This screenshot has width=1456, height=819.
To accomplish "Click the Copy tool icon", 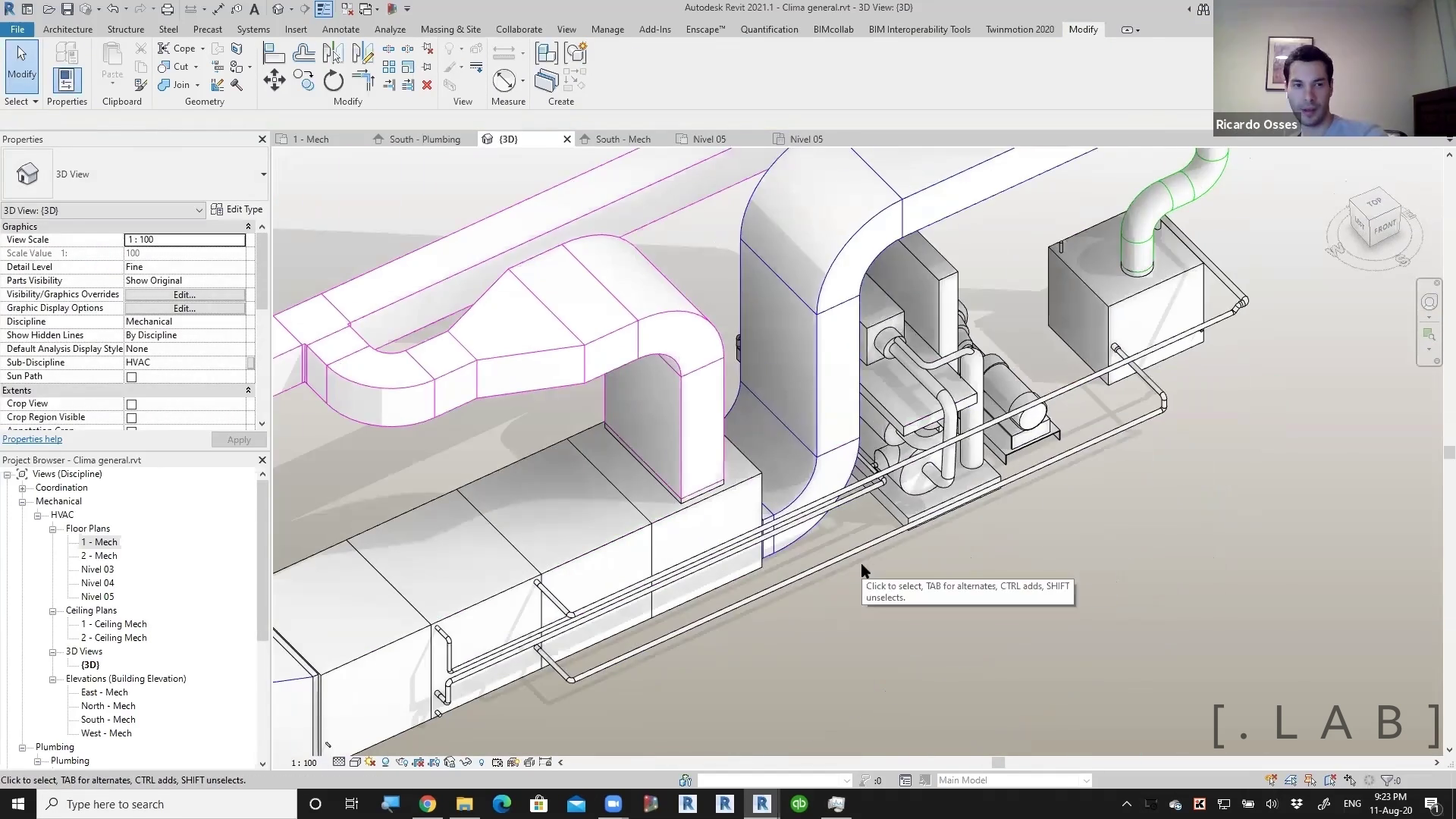I will (x=303, y=80).
